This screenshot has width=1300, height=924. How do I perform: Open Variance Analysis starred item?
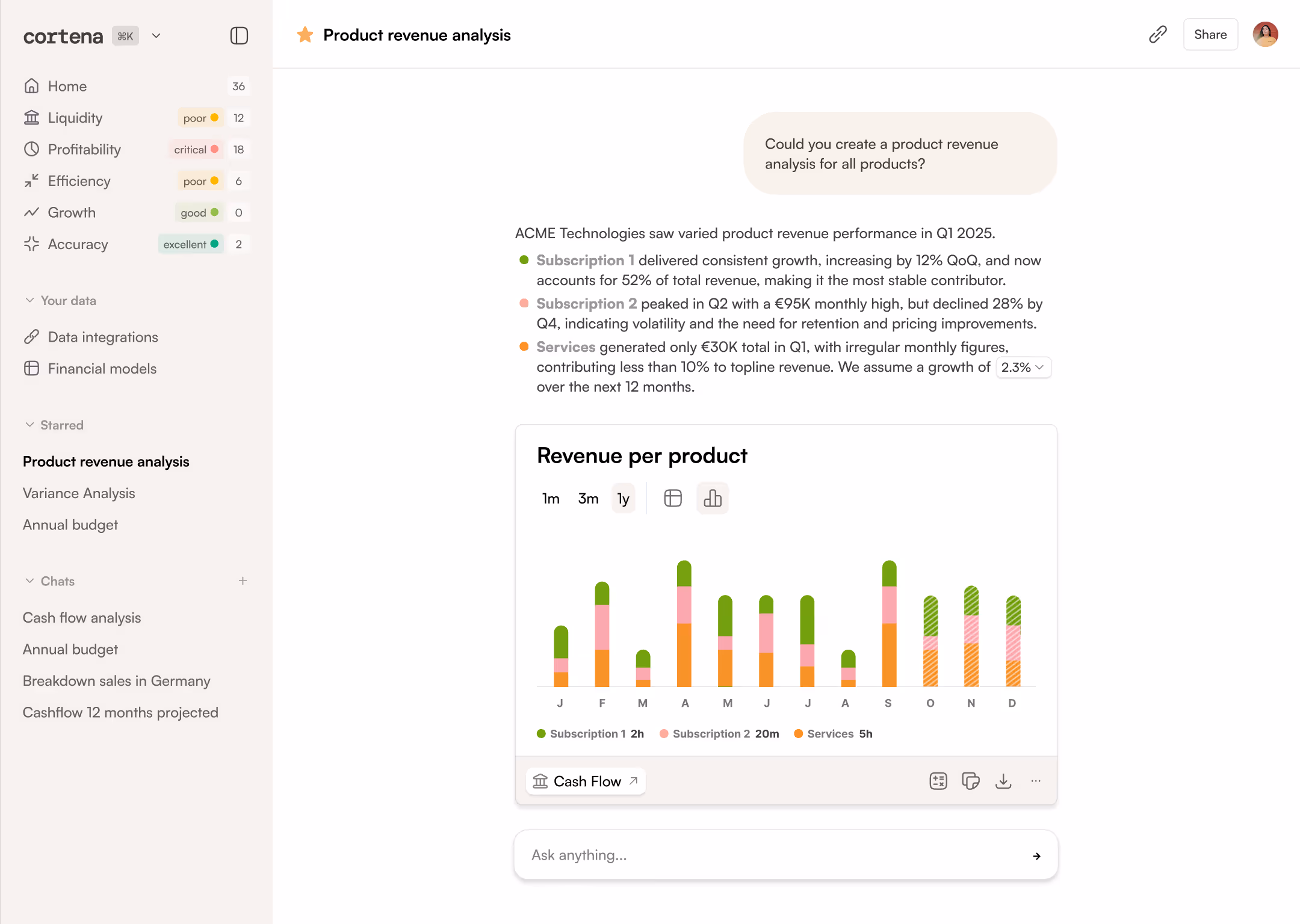[79, 493]
